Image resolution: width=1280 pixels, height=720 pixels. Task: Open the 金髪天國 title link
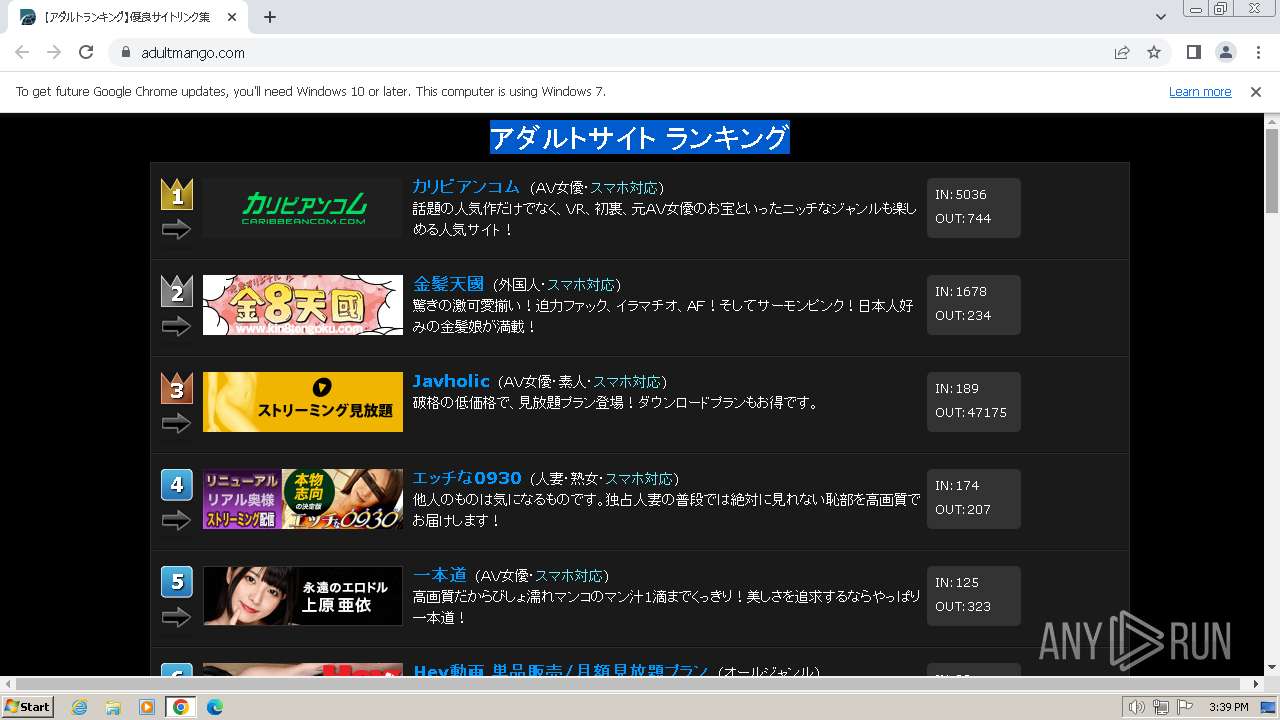pyautogui.click(x=448, y=284)
